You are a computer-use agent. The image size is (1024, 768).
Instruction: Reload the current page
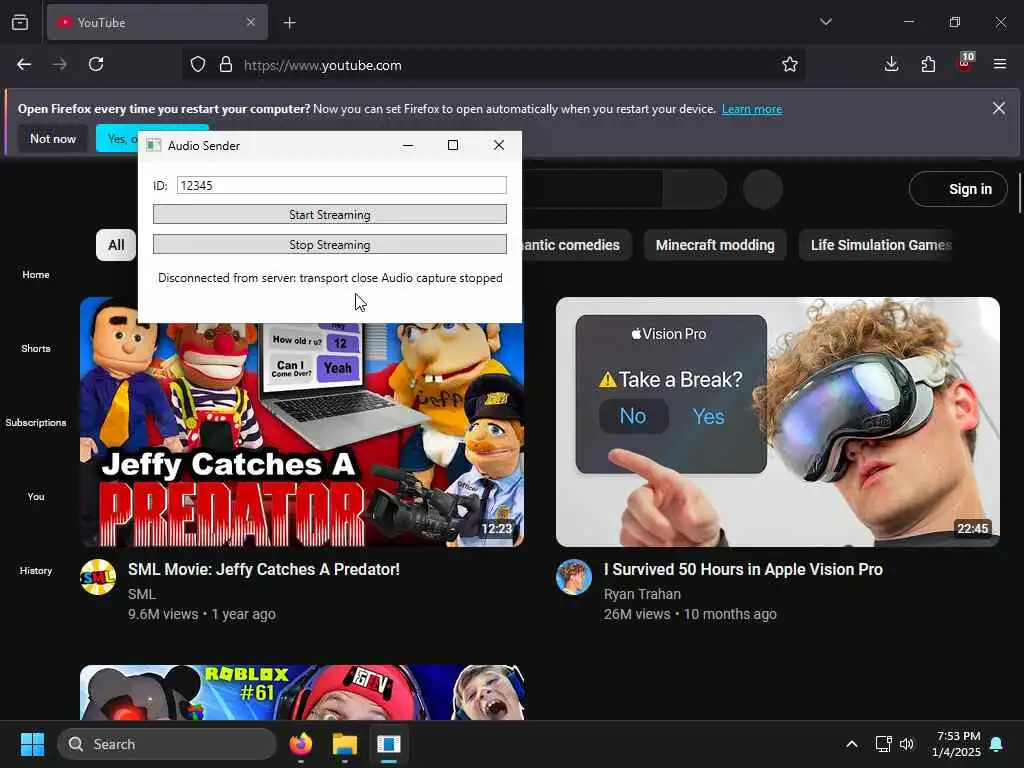[x=96, y=64]
